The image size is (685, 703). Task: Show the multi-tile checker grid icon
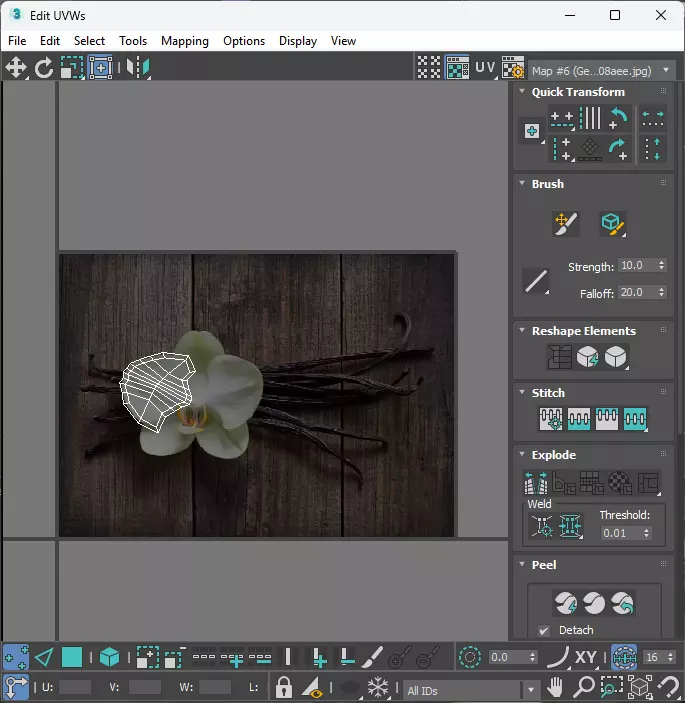(429, 68)
